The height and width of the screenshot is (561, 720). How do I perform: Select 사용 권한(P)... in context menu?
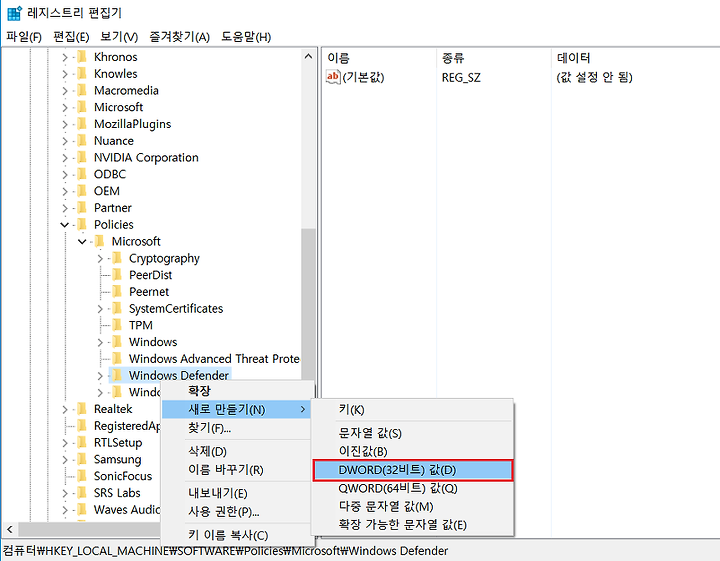point(236,511)
